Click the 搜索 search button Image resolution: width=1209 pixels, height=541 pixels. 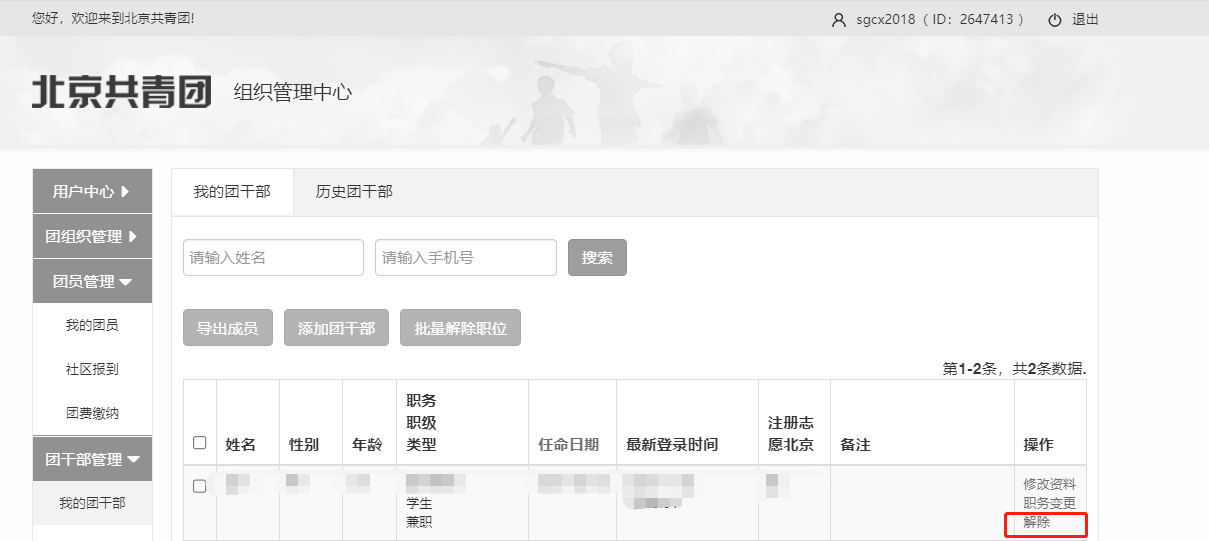pyautogui.click(x=597, y=257)
